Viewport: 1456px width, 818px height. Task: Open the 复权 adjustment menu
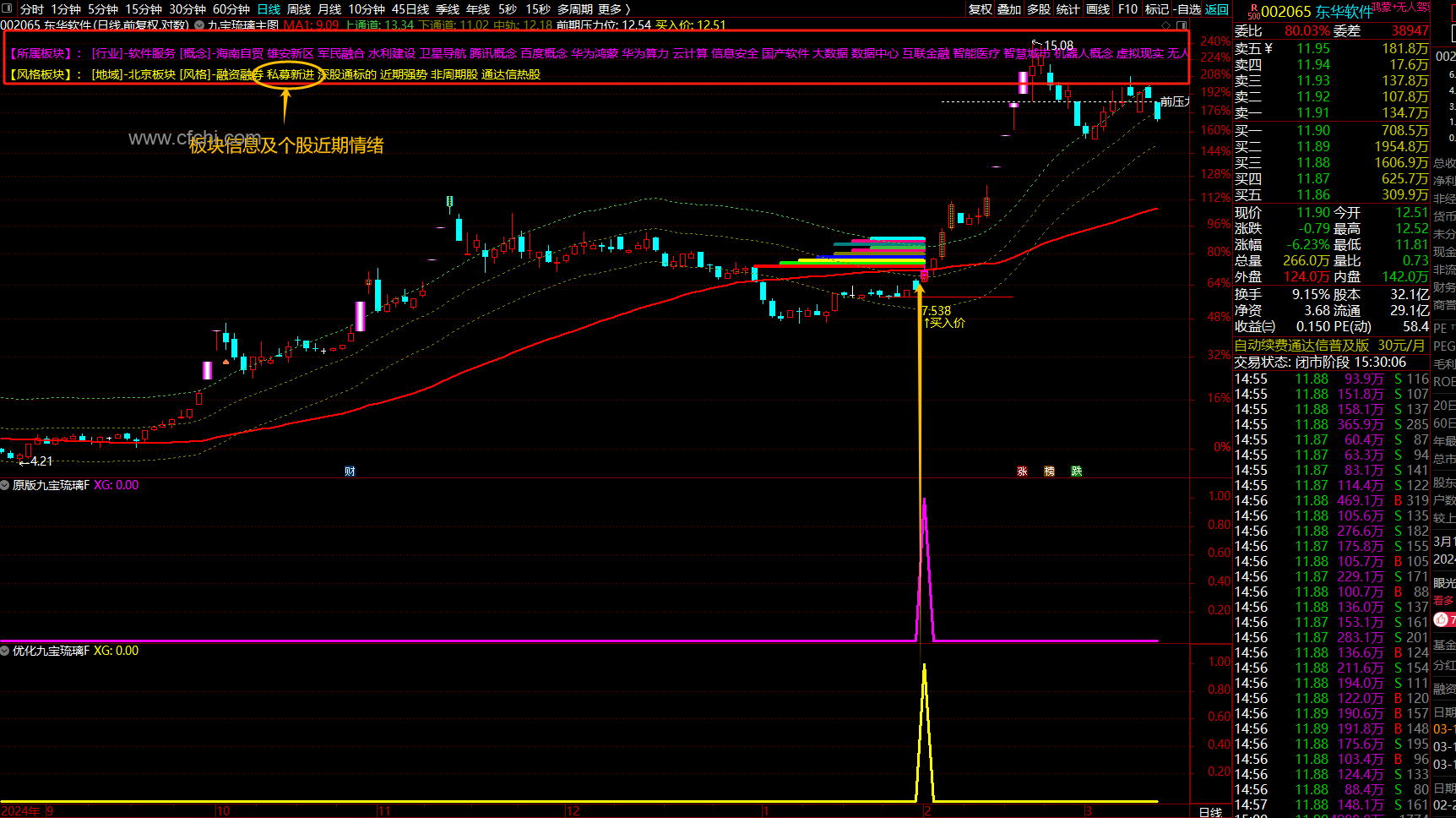click(x=981, y=8)
